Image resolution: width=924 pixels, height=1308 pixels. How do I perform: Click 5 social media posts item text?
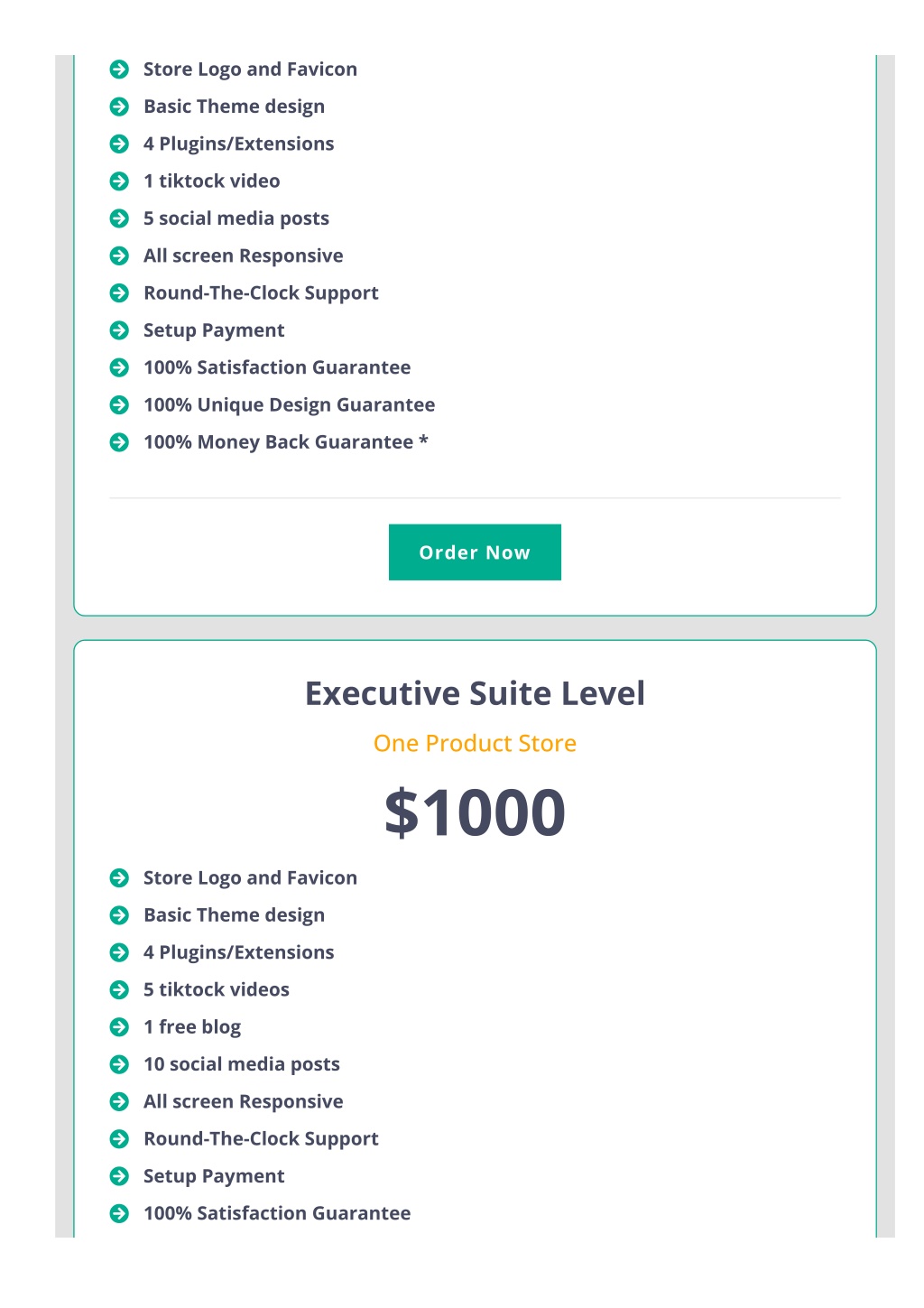tap(236, 218)
